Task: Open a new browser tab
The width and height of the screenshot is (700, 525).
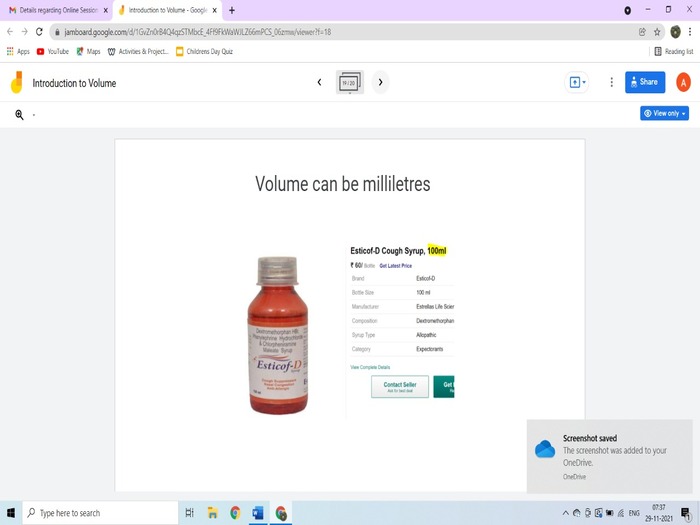Action: pyautogui.click(x=232, y=10)
